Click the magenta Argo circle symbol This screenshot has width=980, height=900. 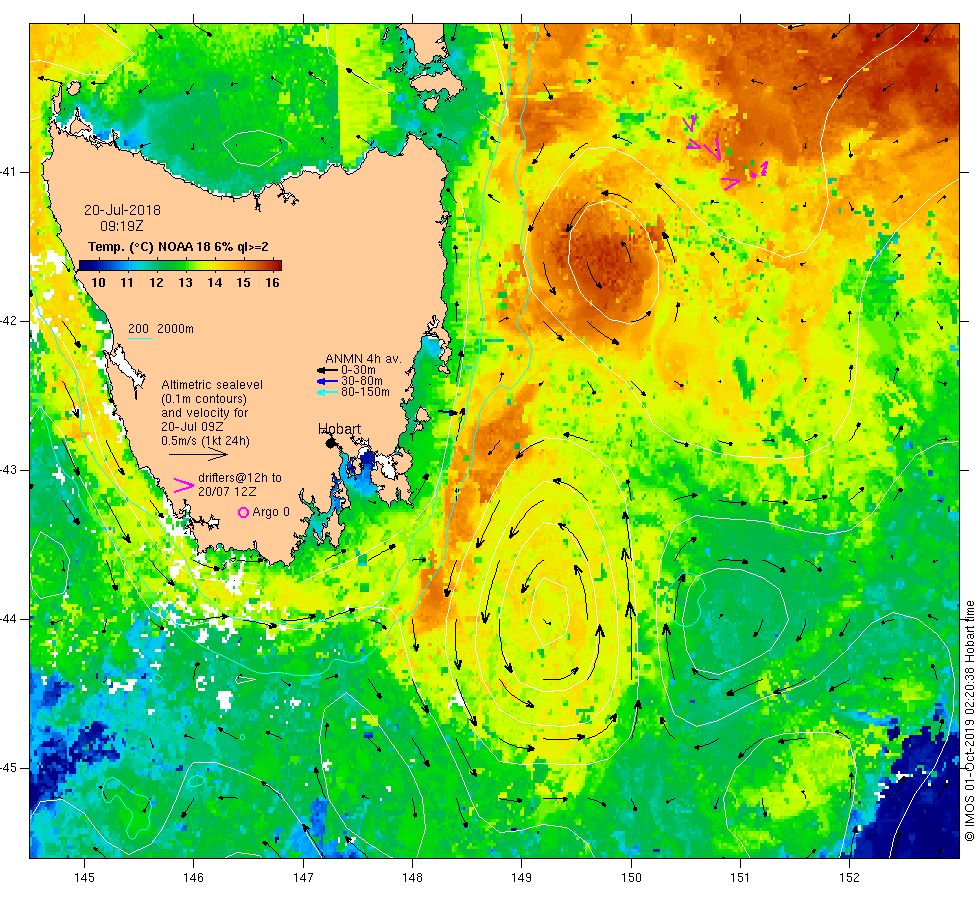click(x=244, y=512)
